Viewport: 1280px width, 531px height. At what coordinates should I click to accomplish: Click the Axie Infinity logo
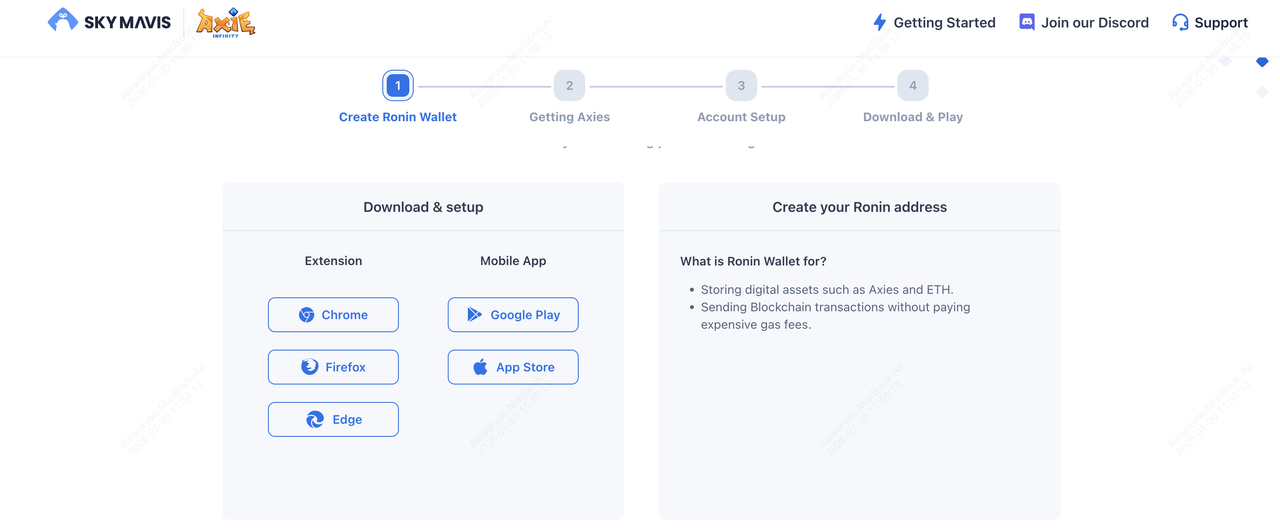tap(225, 22)
